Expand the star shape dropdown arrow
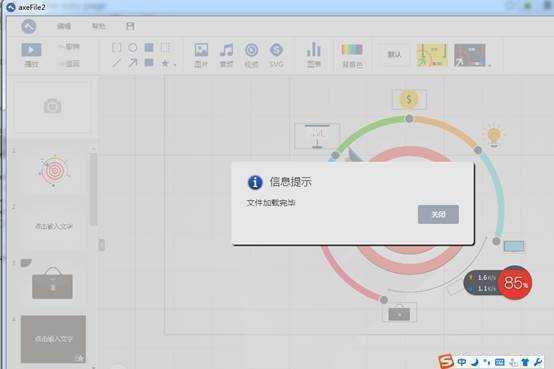Viewport: 554px width, 369px height. coord(175,65)
